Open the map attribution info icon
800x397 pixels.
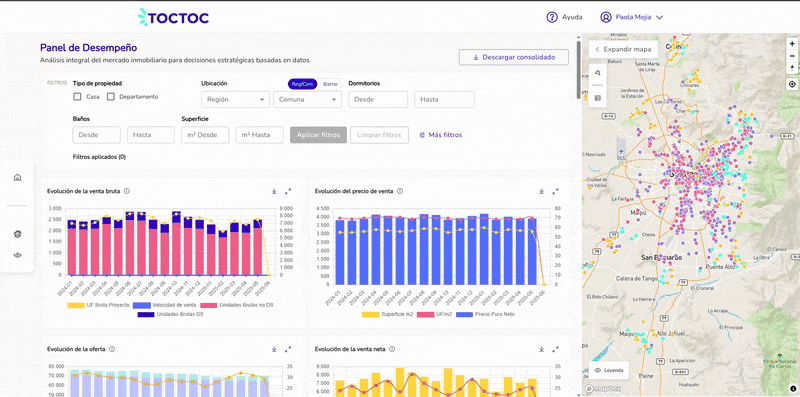(793, 389)
